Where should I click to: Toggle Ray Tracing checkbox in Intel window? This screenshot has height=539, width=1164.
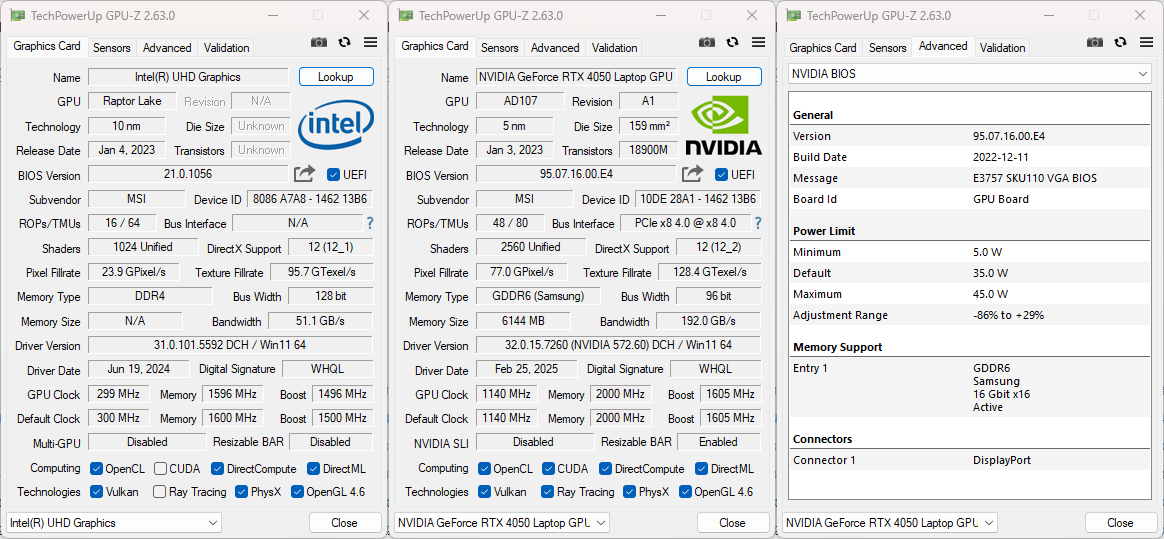click(x=160, y=491)
